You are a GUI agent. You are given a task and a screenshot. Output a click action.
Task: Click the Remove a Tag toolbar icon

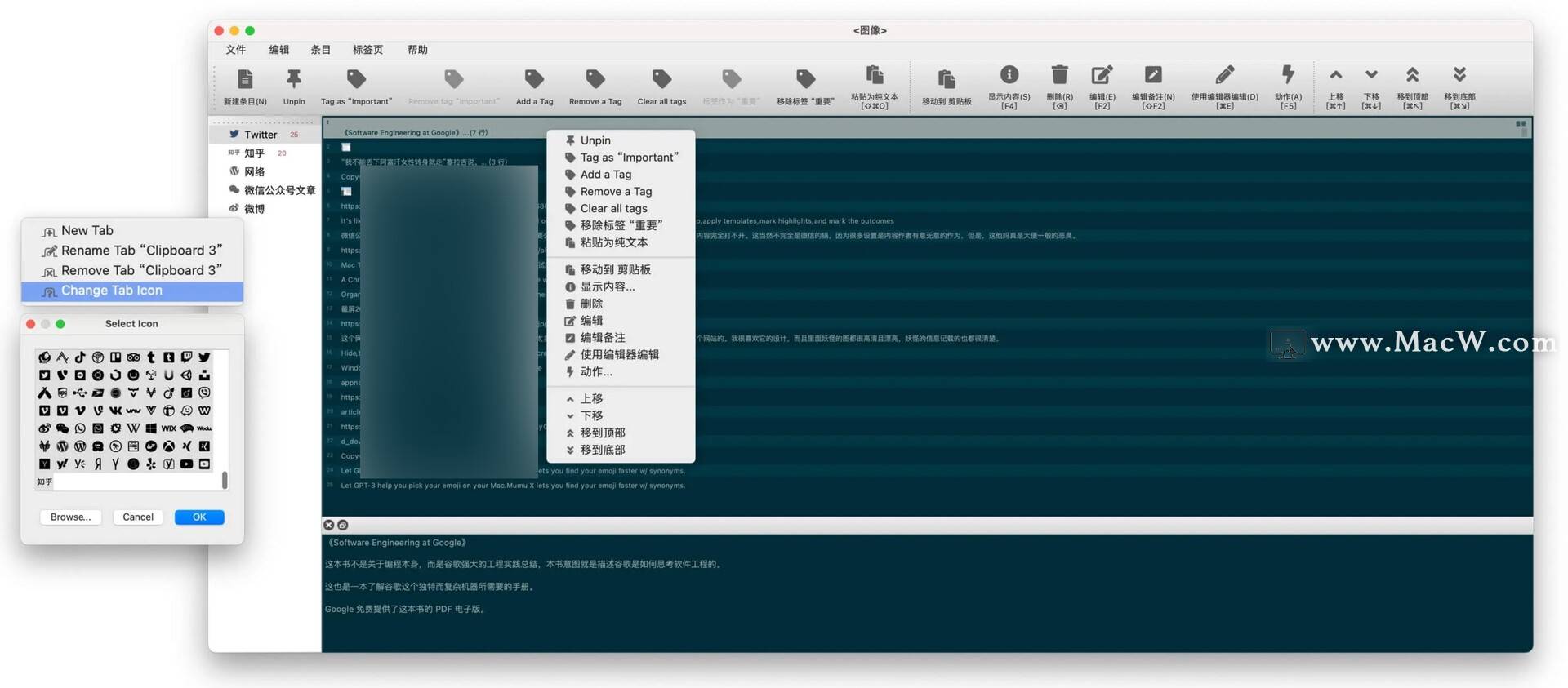point(595,79)
